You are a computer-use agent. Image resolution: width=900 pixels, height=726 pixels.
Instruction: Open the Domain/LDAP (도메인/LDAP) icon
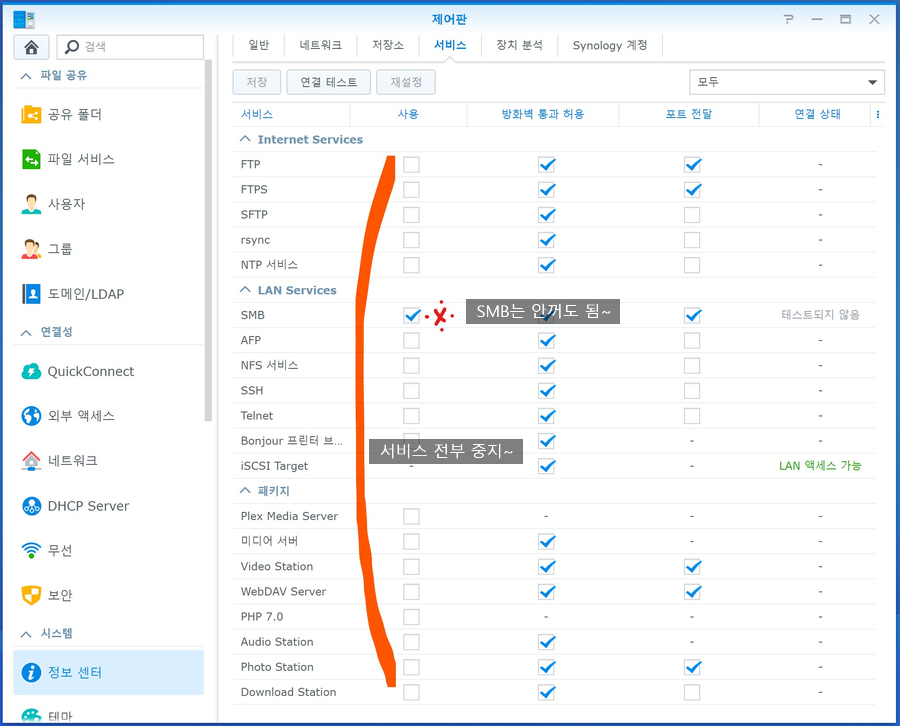pos(31,294)
